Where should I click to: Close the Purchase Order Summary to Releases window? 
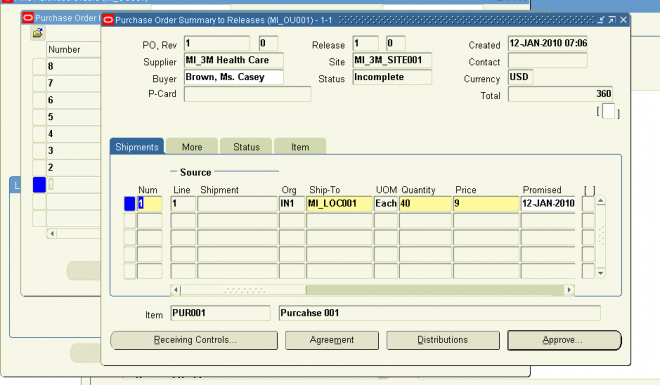[x=623, y=20]
